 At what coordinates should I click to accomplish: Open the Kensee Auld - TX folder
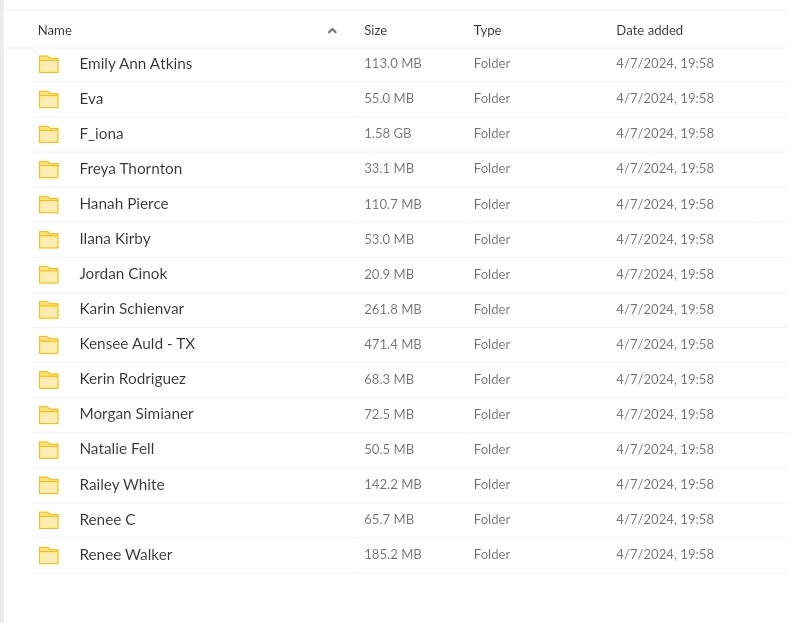[137, 344]
